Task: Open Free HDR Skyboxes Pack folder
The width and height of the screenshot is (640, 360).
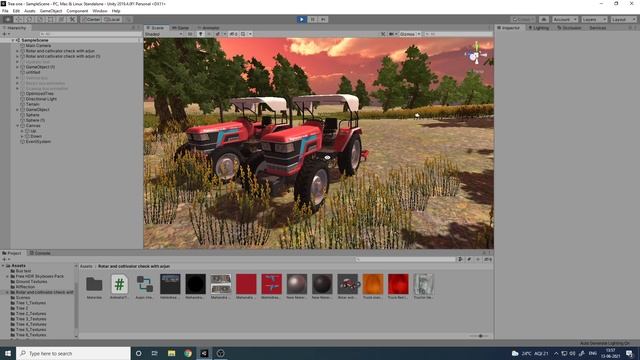Action: coord(39,276)
